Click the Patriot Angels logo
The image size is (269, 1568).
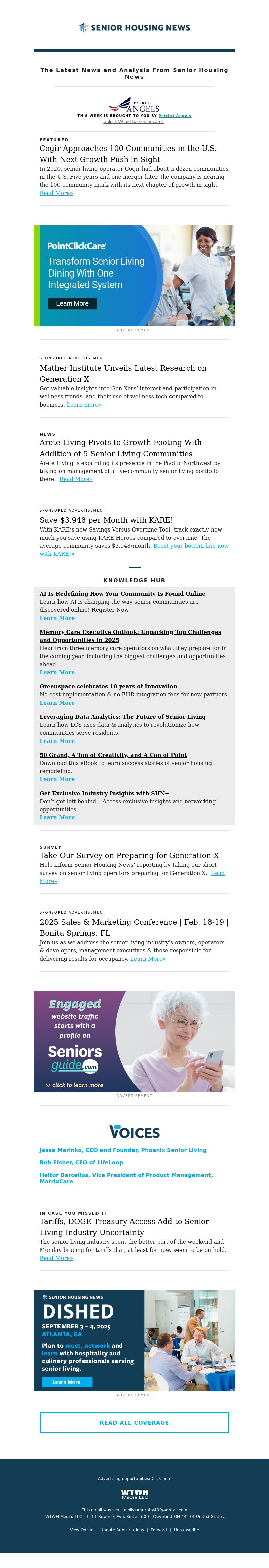pyautogui.click(x=134, y=105)
